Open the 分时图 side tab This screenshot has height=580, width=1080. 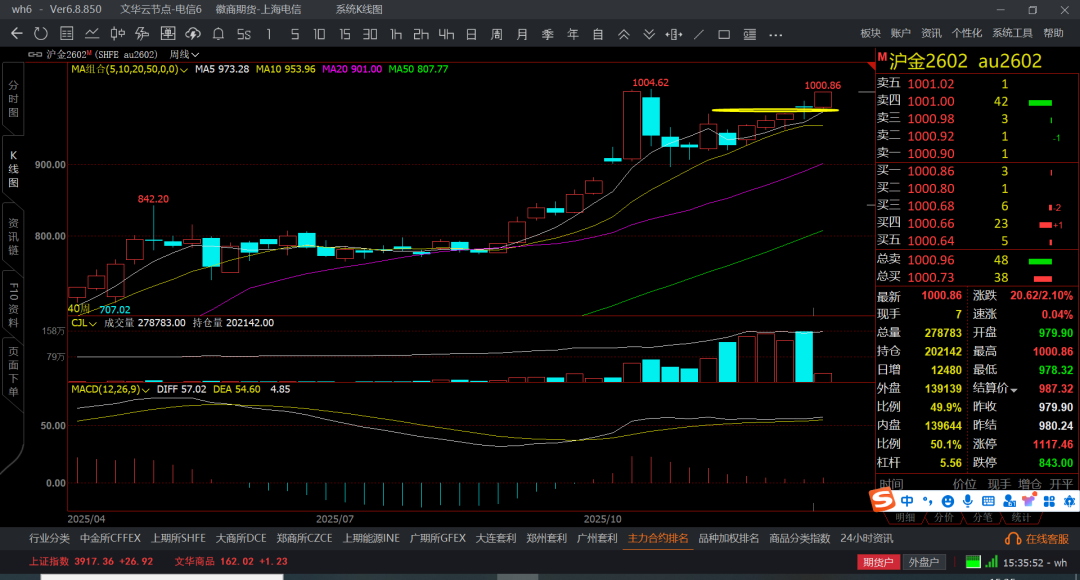click(x=13, y=99)
